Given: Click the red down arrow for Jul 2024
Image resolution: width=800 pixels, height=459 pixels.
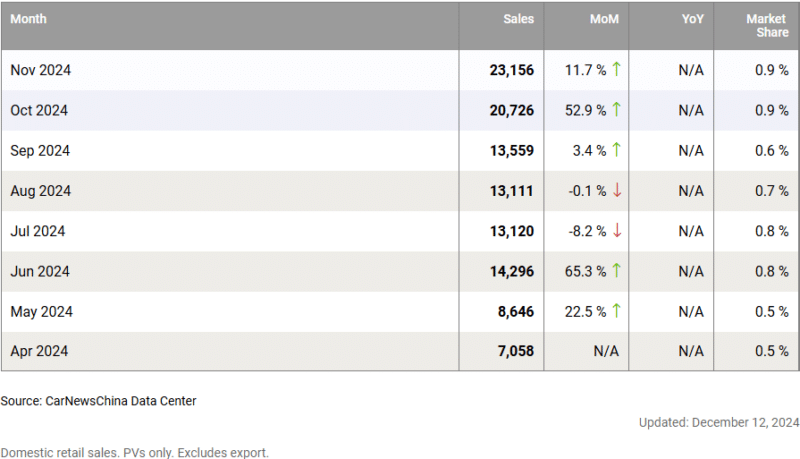Looking at the screenshot, I should coord(617,231).
